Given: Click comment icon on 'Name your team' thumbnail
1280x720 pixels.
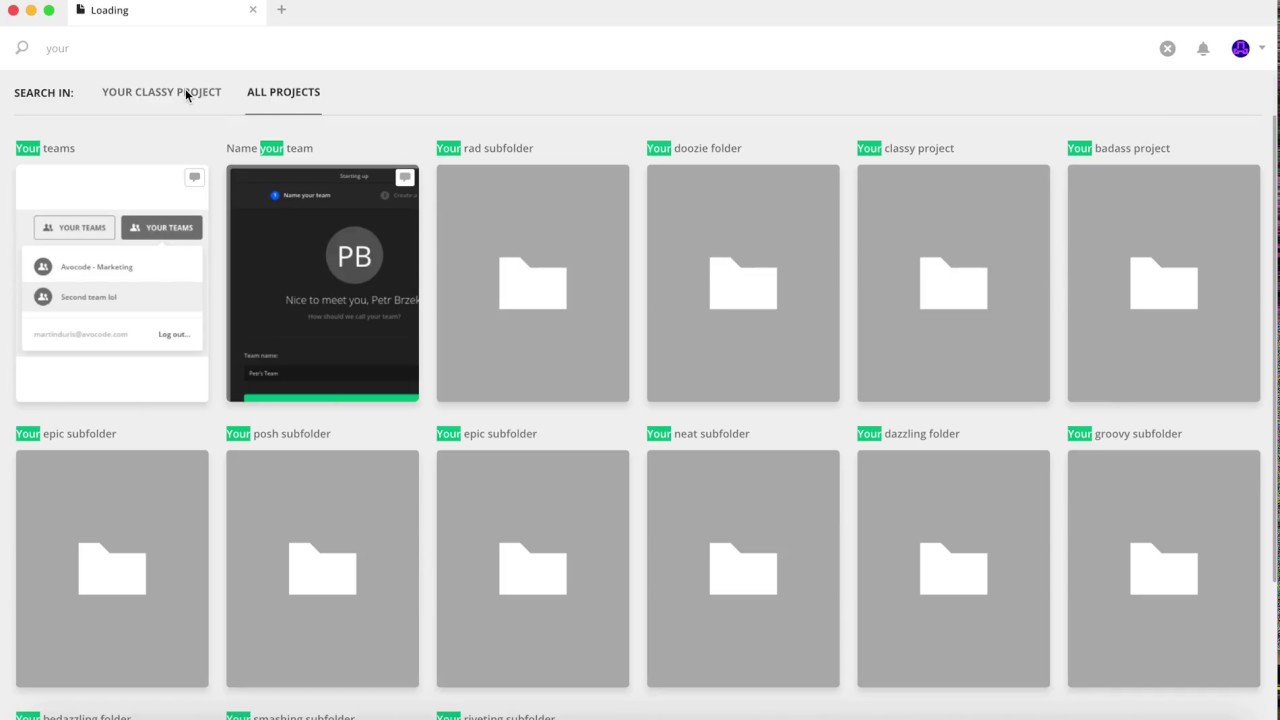Looking at the screenshot, I should tap(404, 177).
